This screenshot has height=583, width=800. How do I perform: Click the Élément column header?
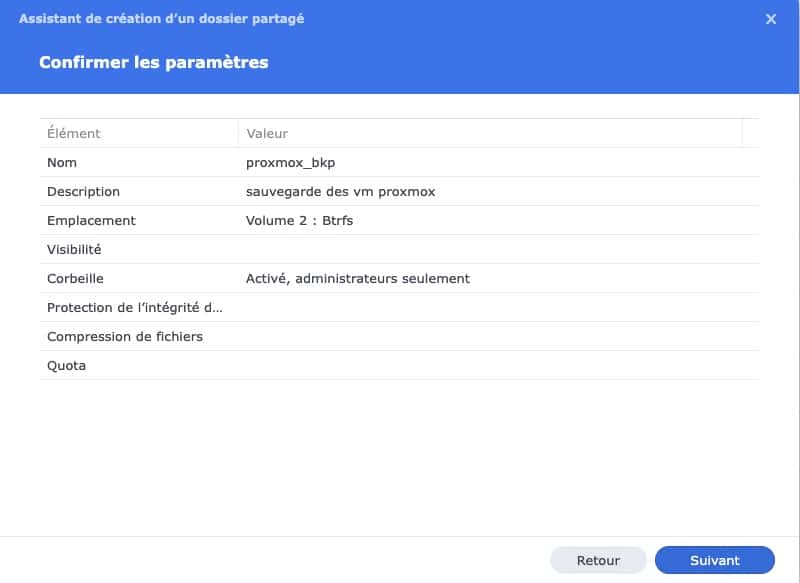(74, 133)
